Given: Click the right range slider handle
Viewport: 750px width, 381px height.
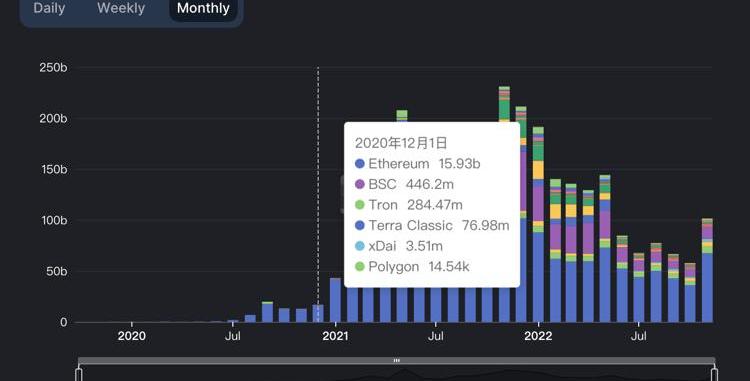Looking at the screenshot, I should click(715, 373).
